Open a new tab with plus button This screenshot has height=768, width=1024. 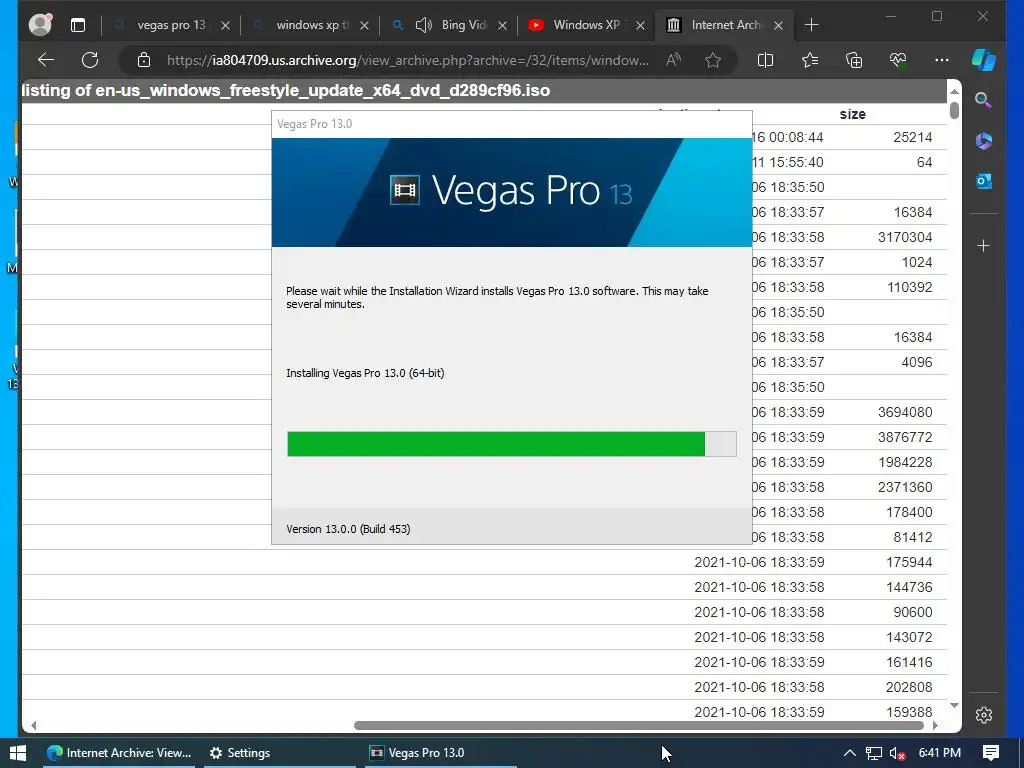point(811,25)
